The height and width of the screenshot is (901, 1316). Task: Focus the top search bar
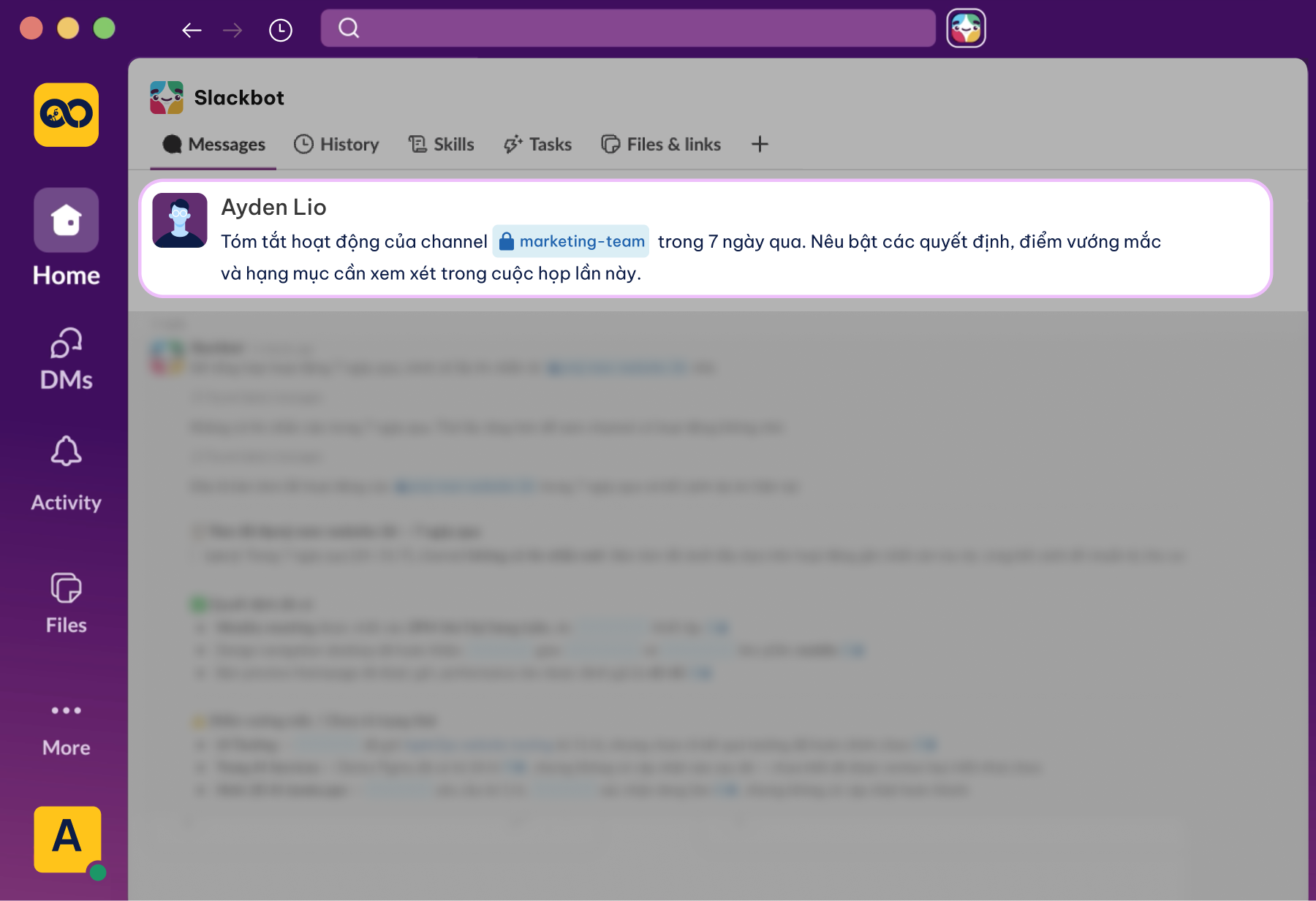[628, 28]
